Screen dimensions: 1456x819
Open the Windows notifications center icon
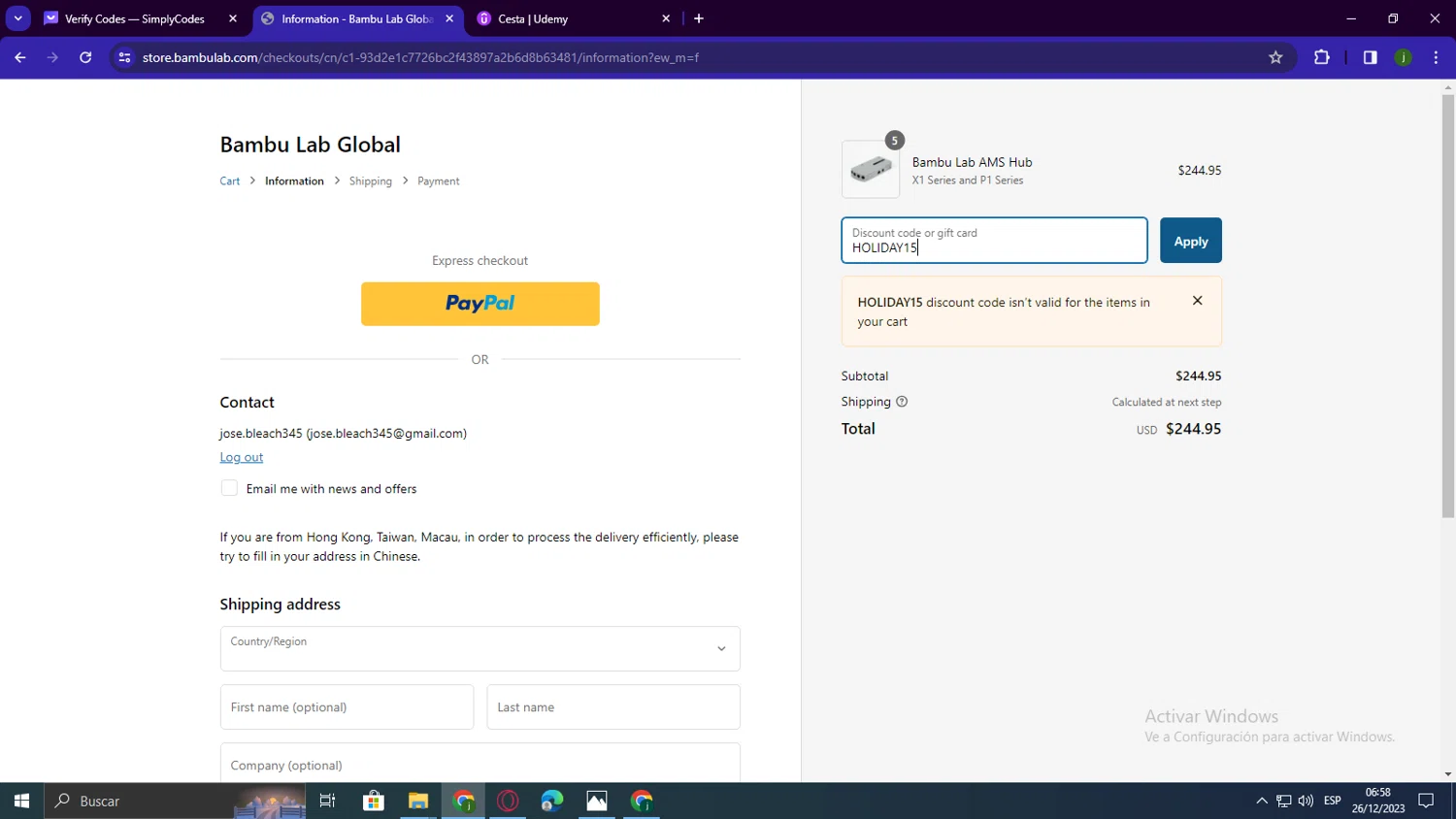(1426, 801)
